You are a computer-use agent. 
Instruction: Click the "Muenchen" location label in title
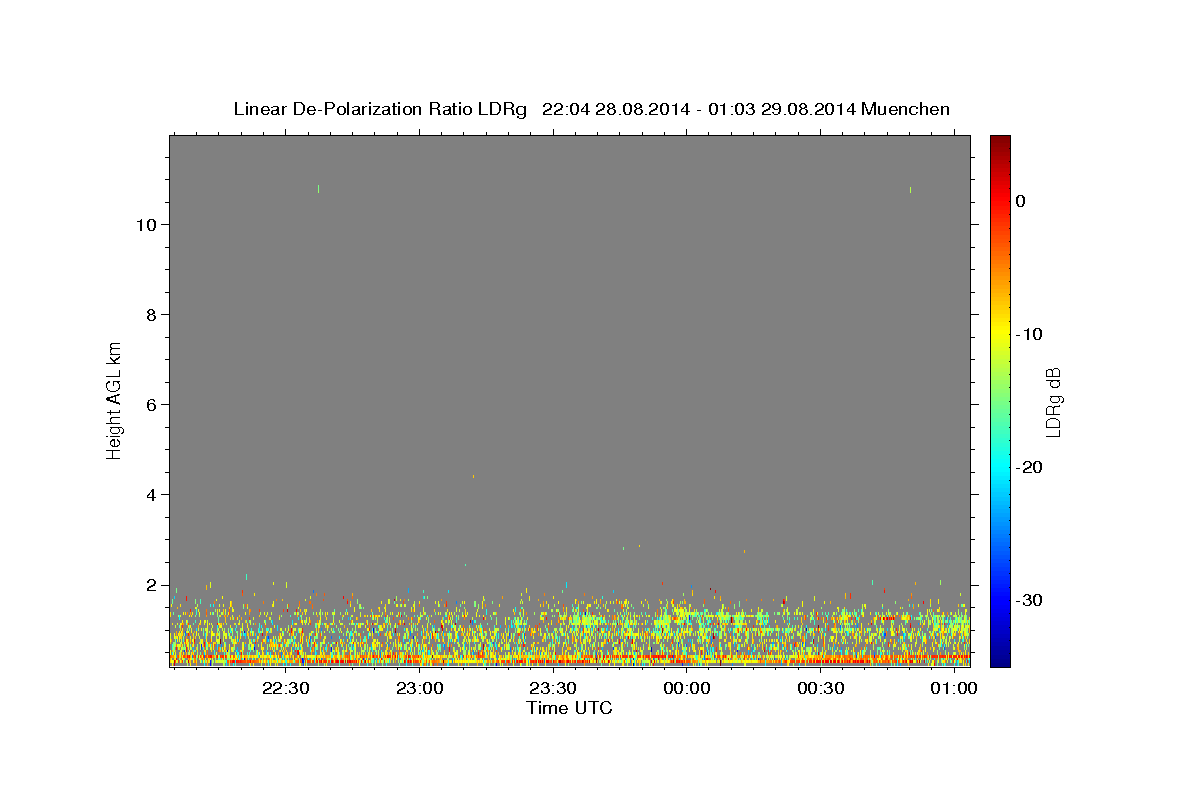905,109
